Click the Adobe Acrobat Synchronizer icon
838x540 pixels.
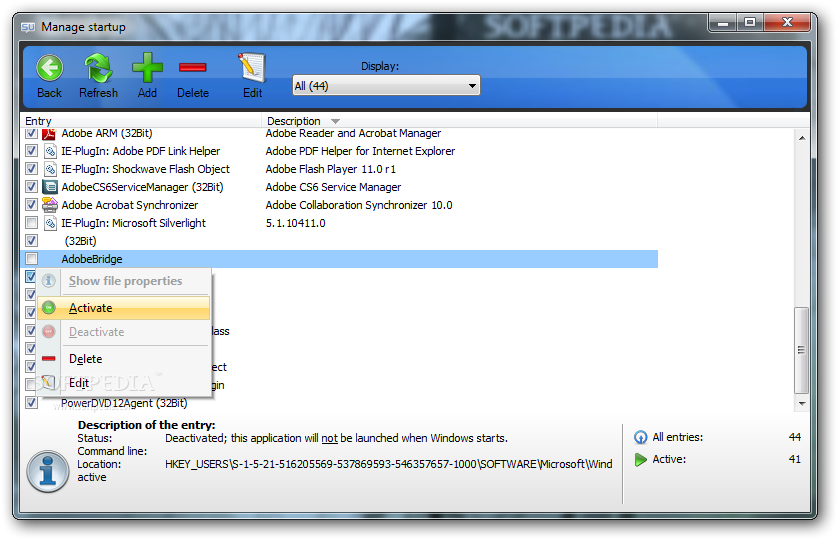pyautogui.click(x=50, y=205)
